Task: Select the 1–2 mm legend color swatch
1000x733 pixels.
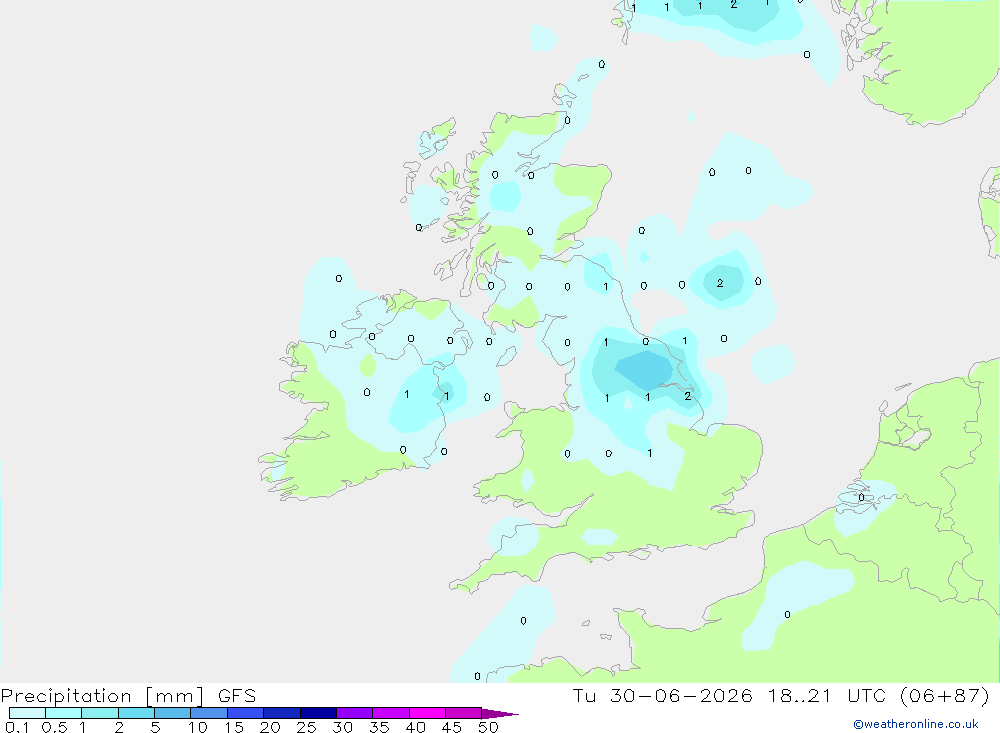Action: (x=100, y=713)
